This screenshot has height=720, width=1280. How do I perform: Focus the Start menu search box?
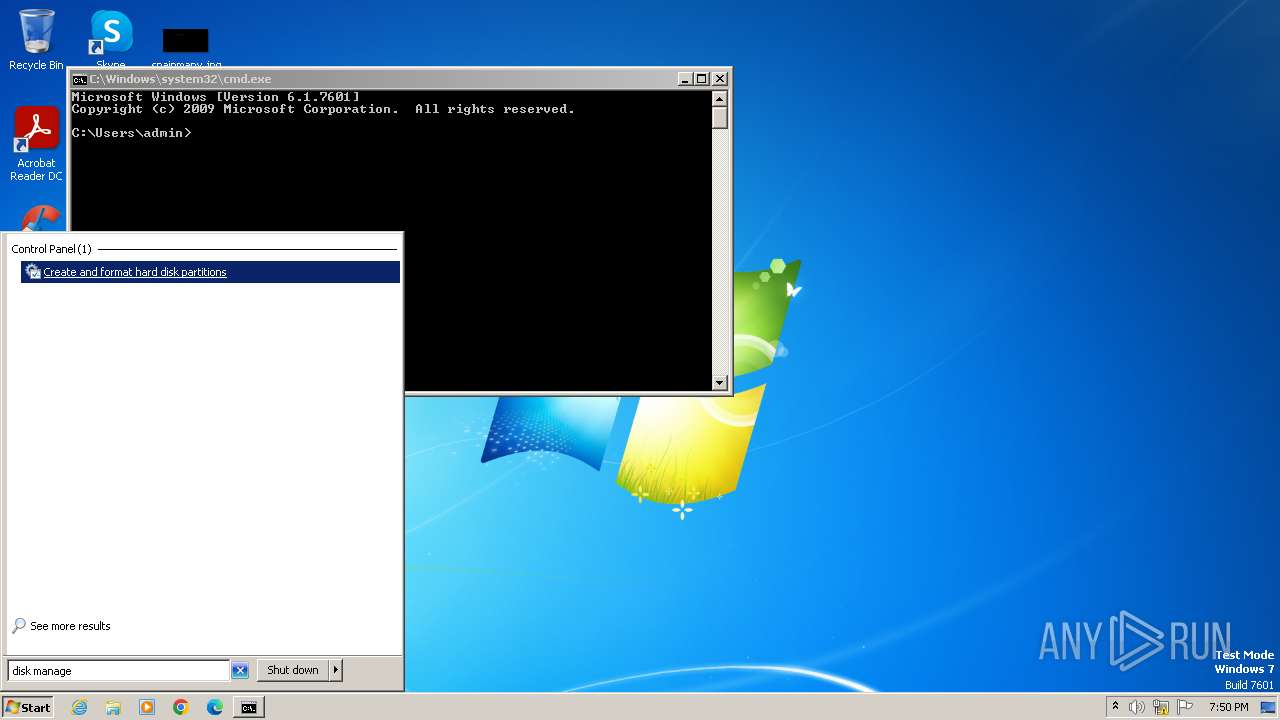[119, 671]
